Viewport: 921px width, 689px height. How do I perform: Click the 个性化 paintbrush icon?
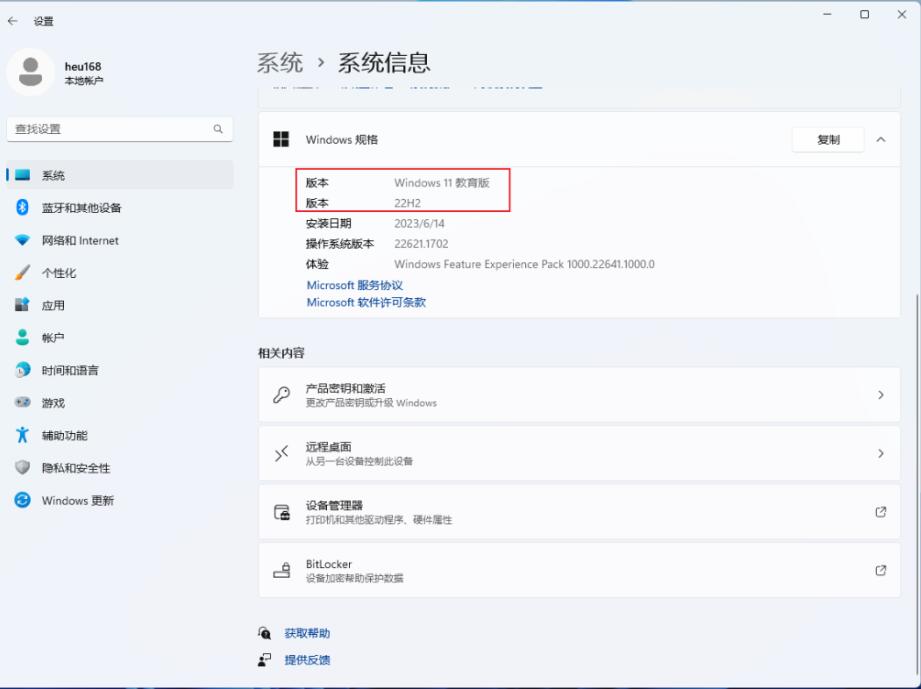point(22,273)
